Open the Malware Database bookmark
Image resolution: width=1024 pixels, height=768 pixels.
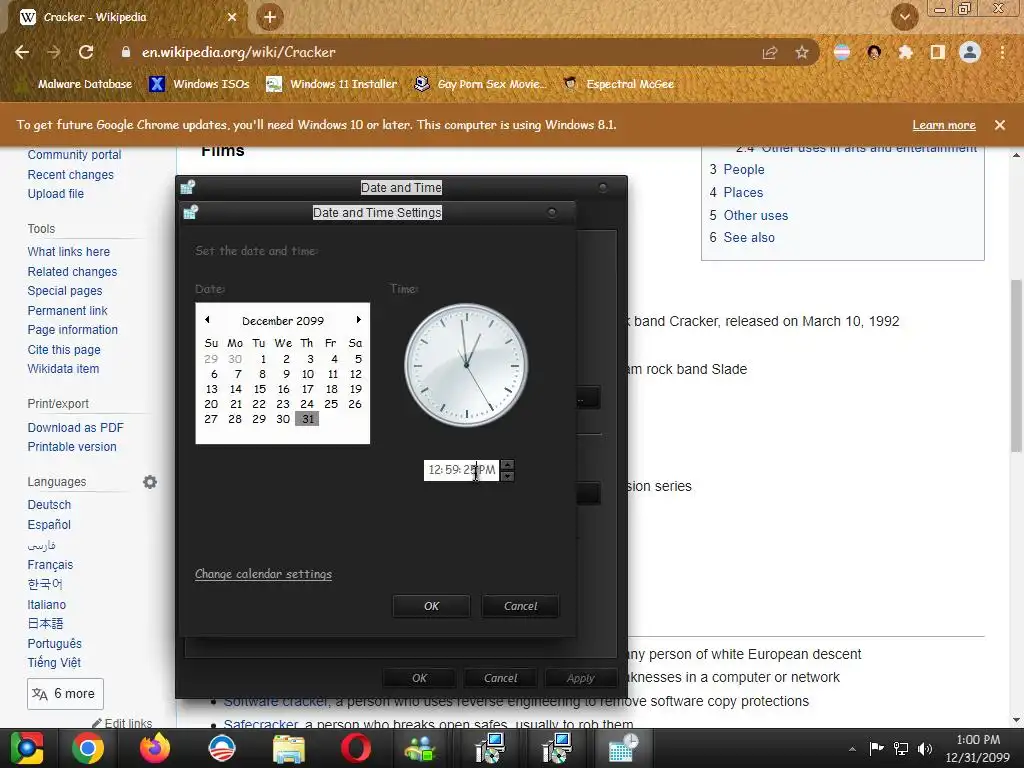click(x=76, y=84)
